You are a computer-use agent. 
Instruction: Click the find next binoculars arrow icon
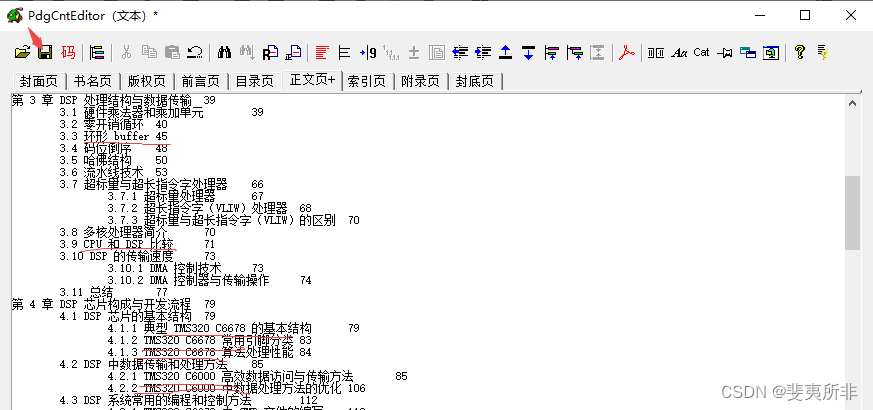click(247, 52)
